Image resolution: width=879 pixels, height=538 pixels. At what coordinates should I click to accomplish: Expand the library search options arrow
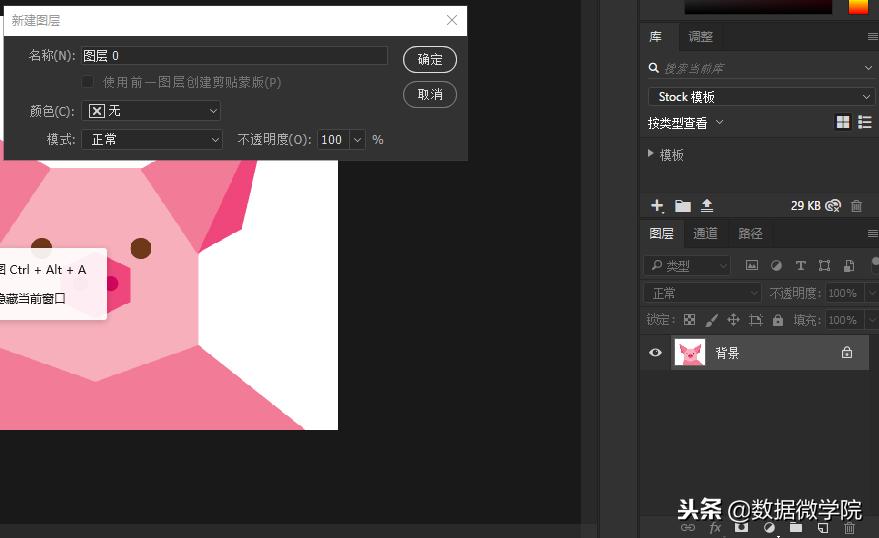point(868,68)
